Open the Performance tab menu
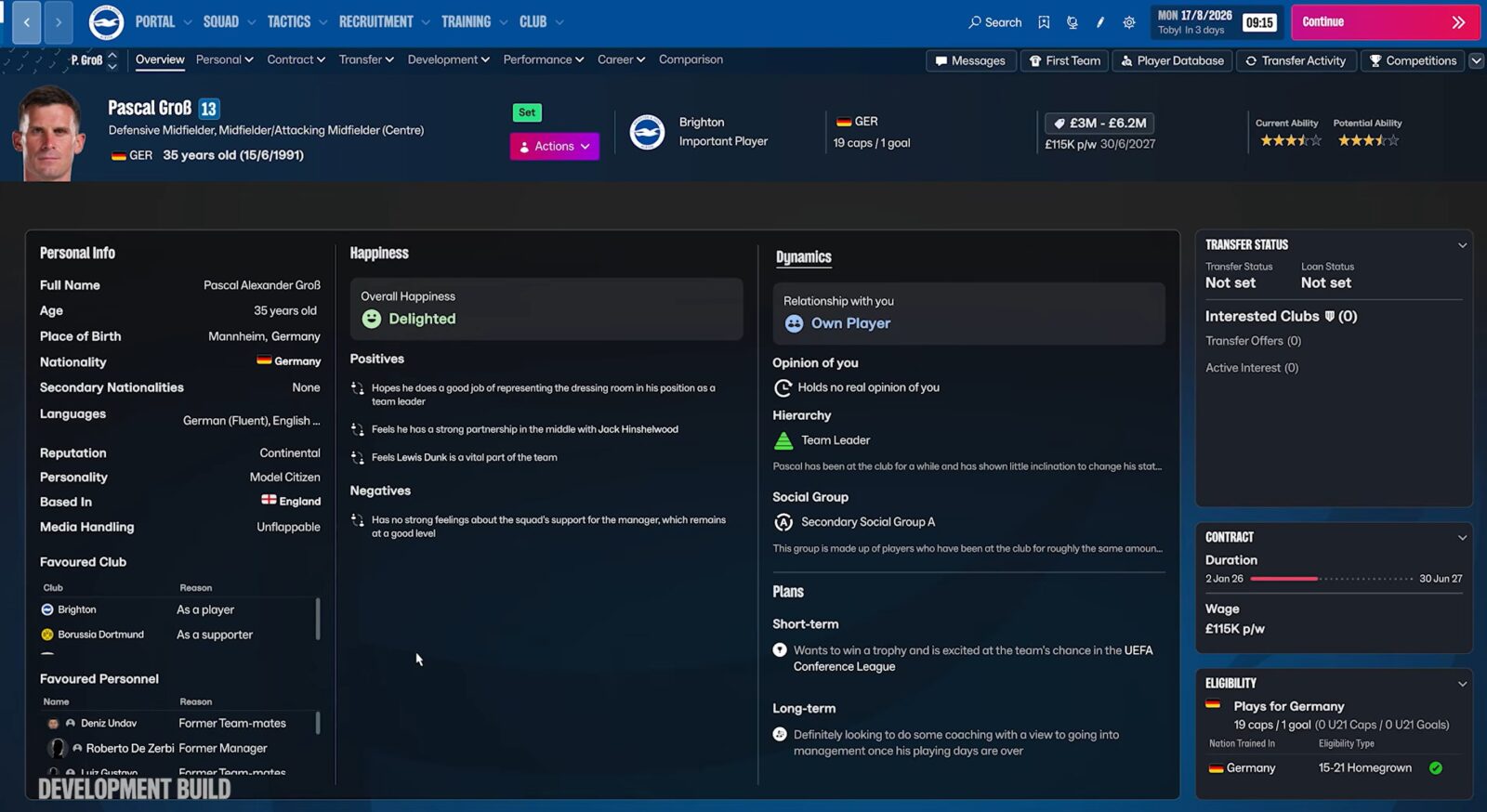The width and height of the screenshot is (1487, 812). point(544,59)
